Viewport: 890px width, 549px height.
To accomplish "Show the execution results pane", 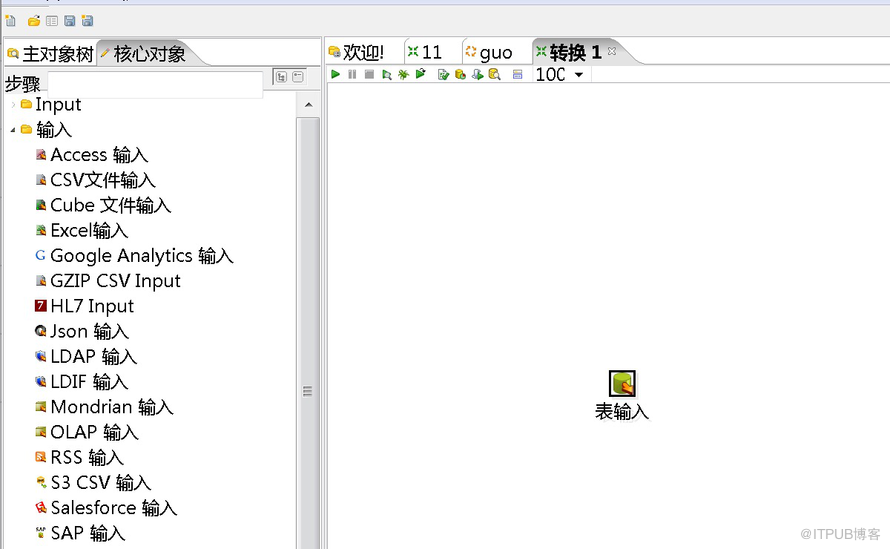I will (x=517, y=74).
